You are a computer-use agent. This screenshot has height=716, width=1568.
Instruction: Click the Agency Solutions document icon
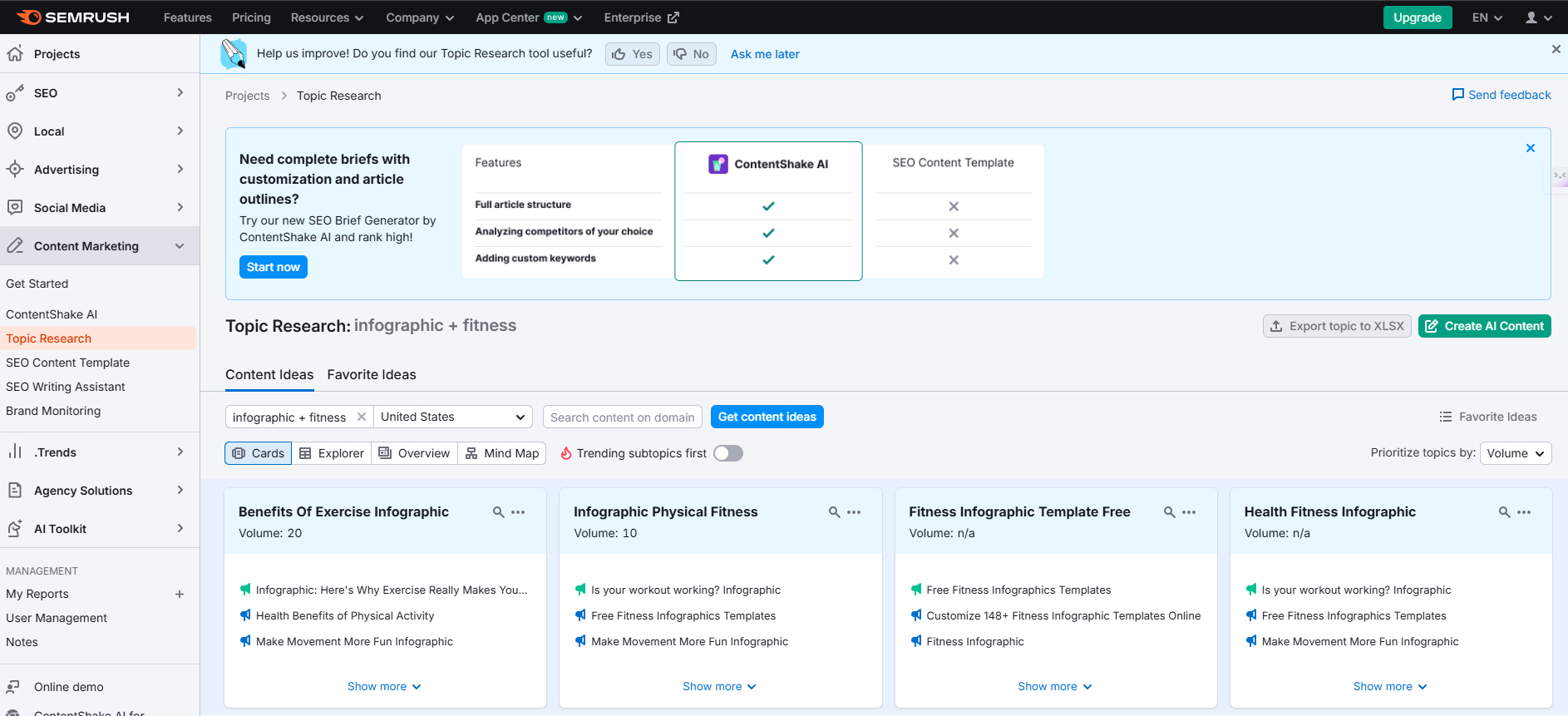(15, 491)
